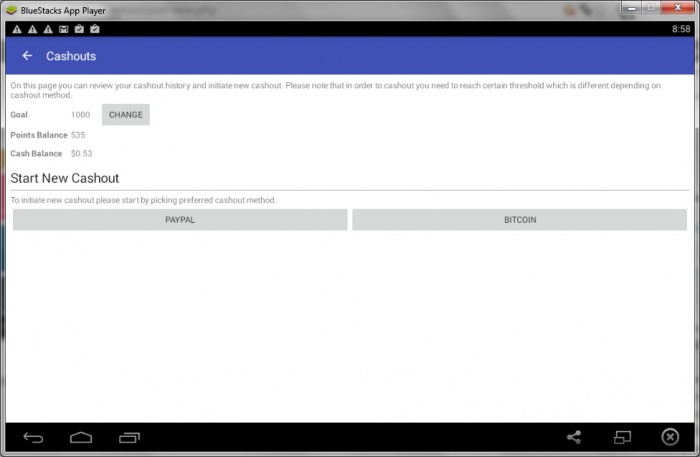Choose PAYPAL as the cashout method
This screenshot has width=700, height=457.
[180, 220]
